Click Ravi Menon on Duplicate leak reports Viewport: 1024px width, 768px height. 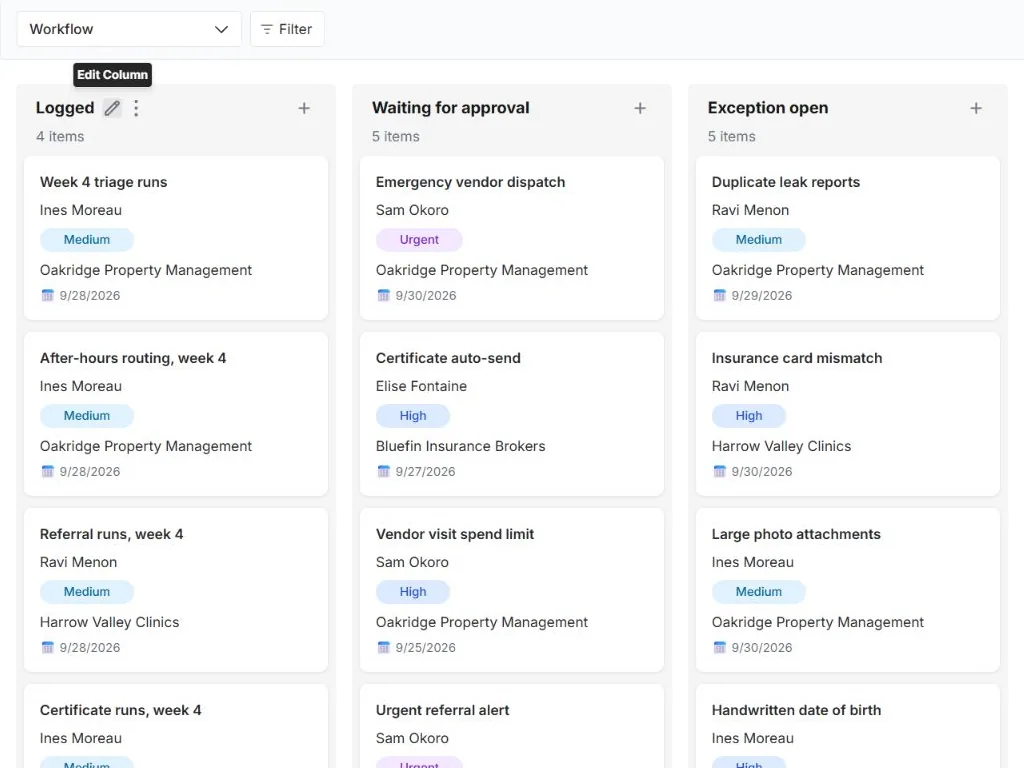(750, 210)
